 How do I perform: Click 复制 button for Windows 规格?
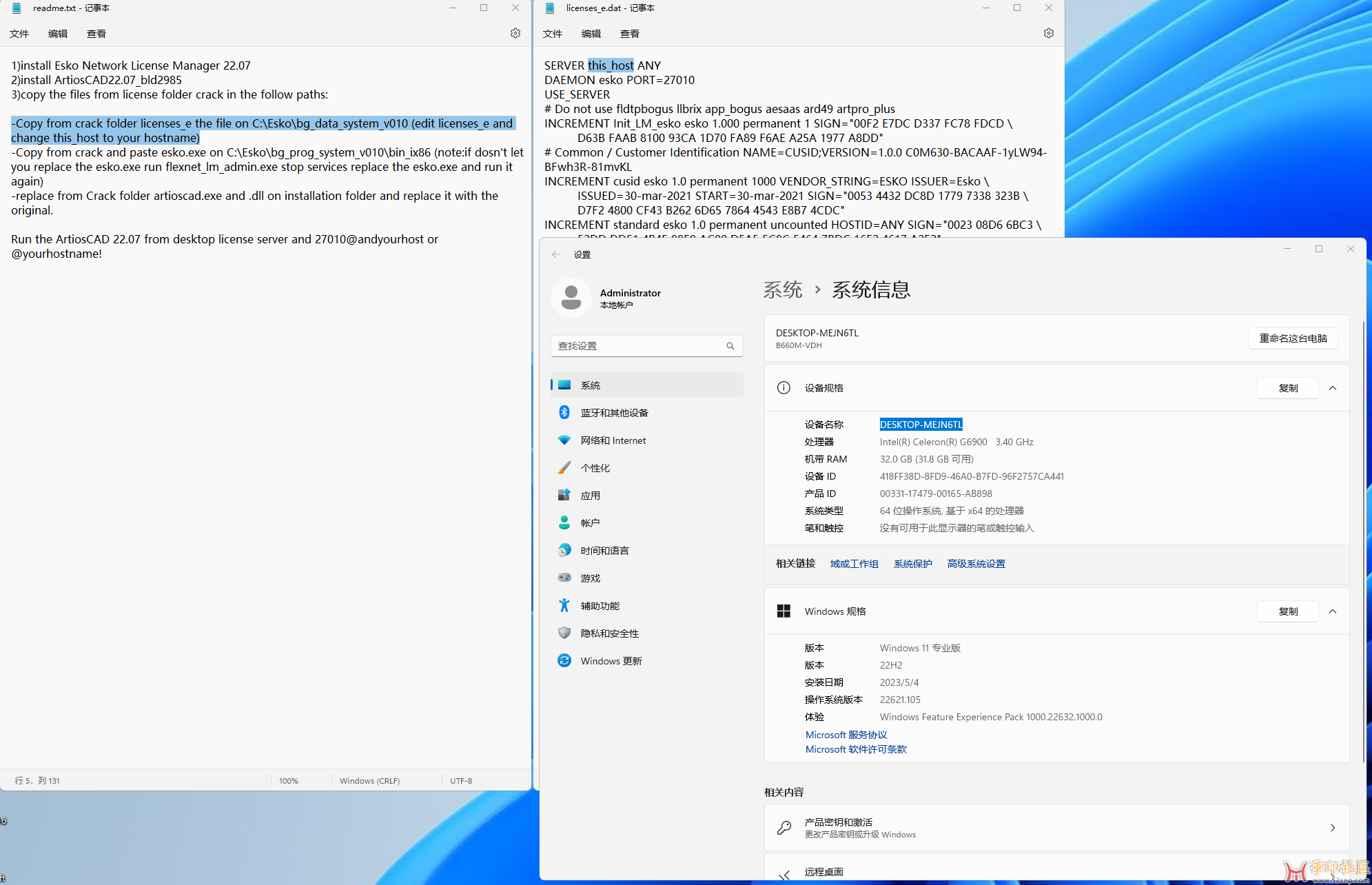tap(1288, 611)
